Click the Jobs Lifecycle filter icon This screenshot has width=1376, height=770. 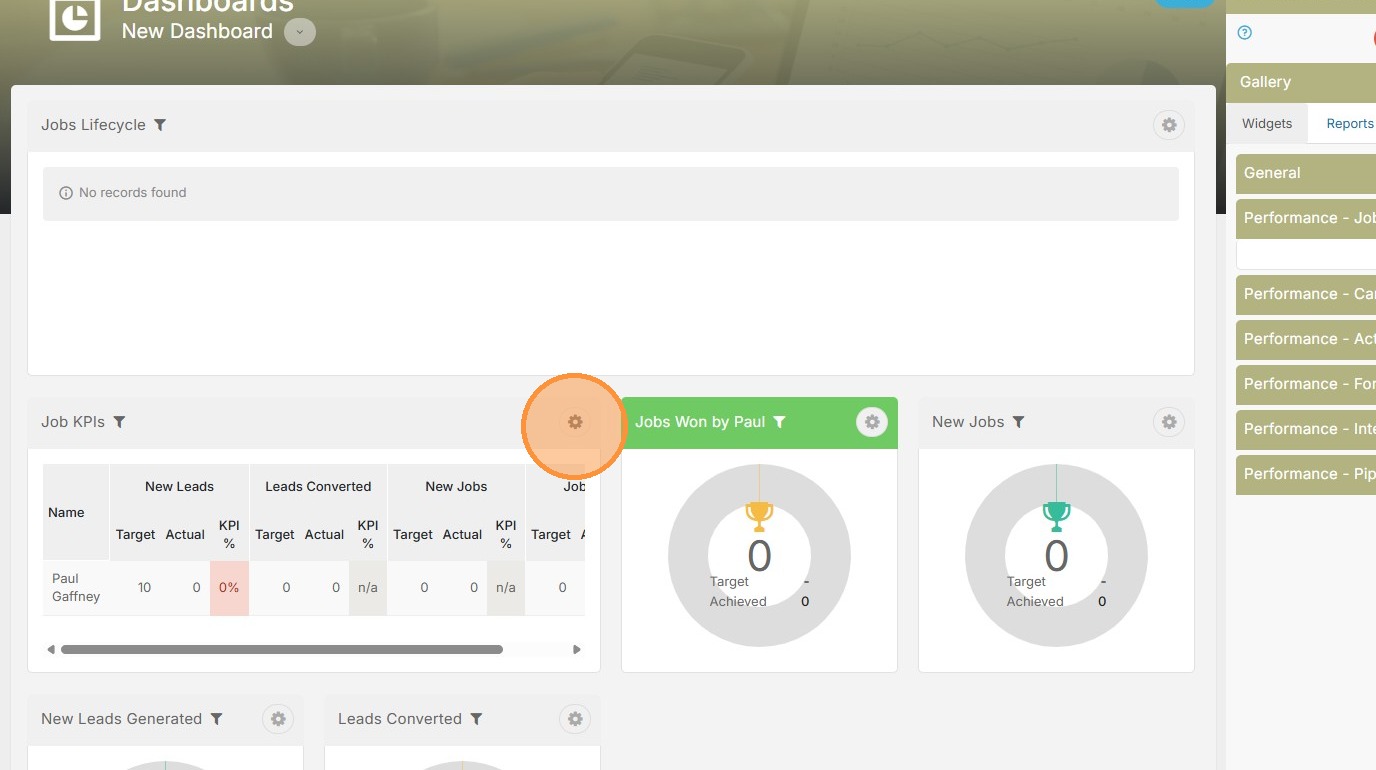coord(160,125)
